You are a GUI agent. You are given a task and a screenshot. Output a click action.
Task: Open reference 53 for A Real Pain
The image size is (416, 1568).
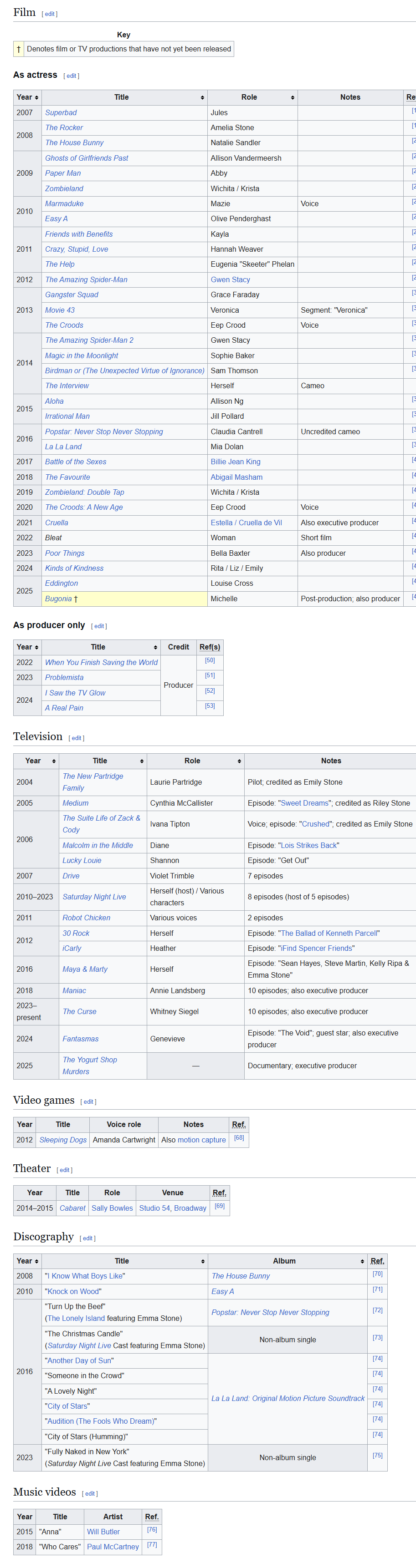210,706
